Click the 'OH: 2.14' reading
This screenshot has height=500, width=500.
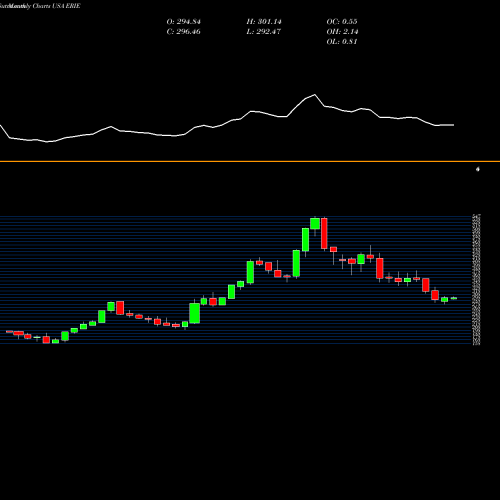click(342, 32)
